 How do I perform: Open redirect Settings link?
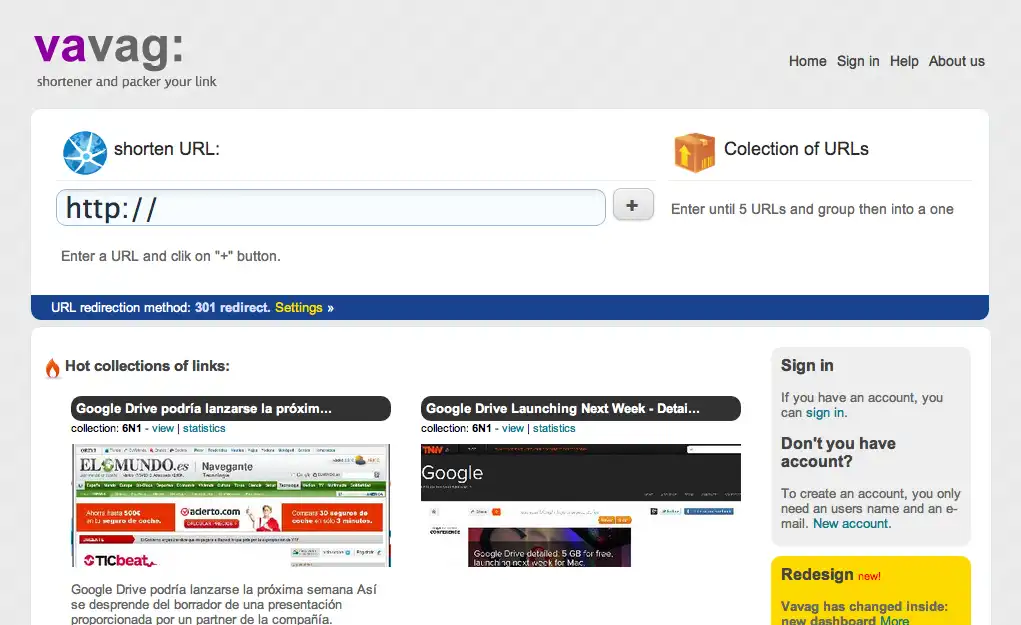(298, 307)
